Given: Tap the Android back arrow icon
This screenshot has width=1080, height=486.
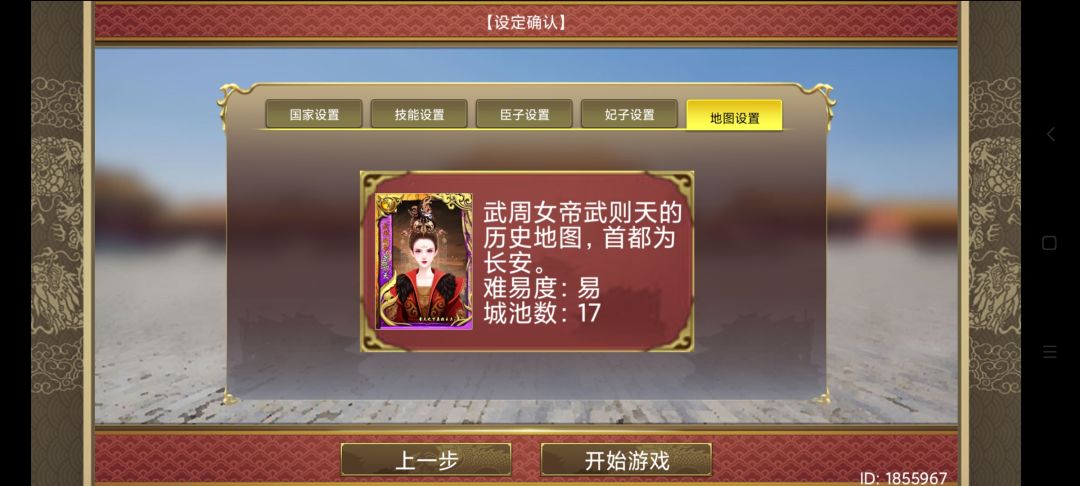Looking at the screenshot, I should tap(1050, 134).
